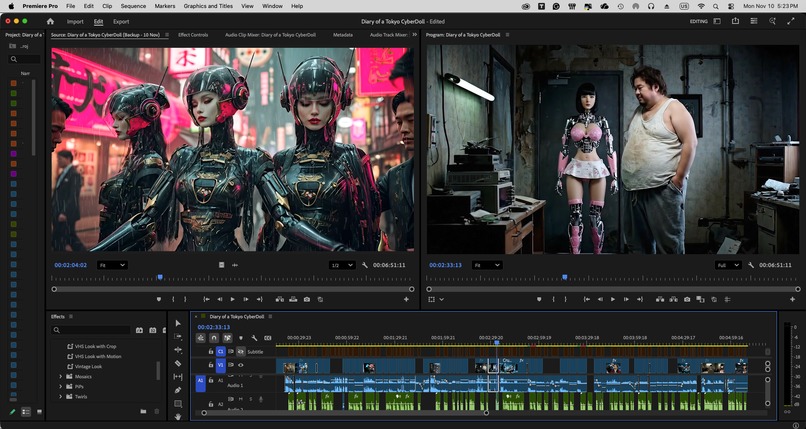Click Extract button in Program monitor

[674, 299]
